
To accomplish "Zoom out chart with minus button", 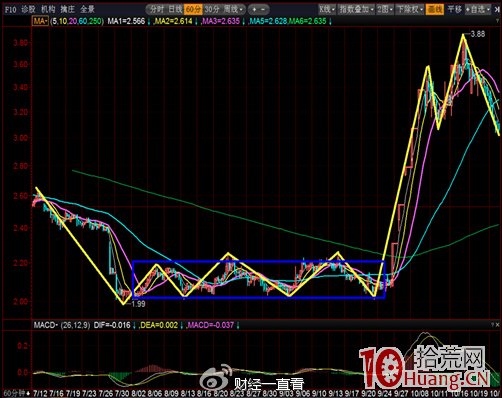I will coord(263,9).
